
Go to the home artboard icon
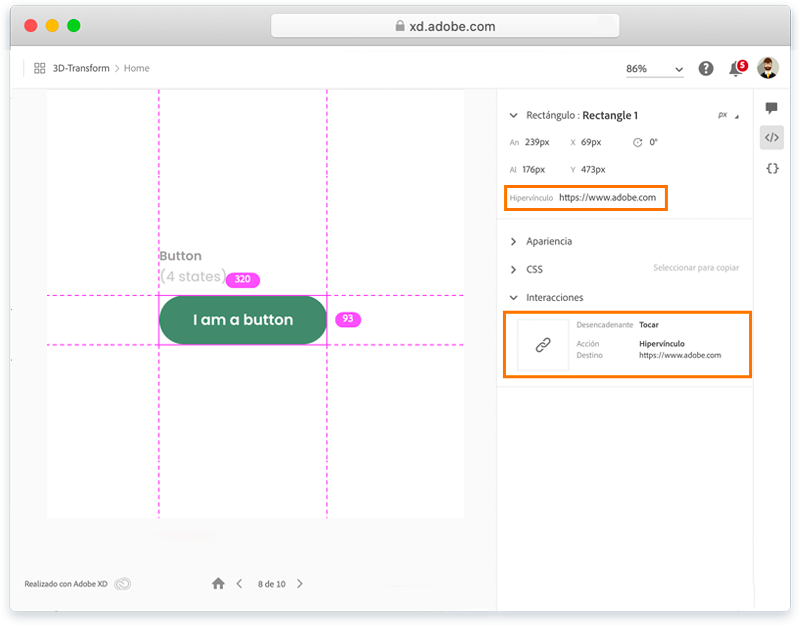pos(218,583)
